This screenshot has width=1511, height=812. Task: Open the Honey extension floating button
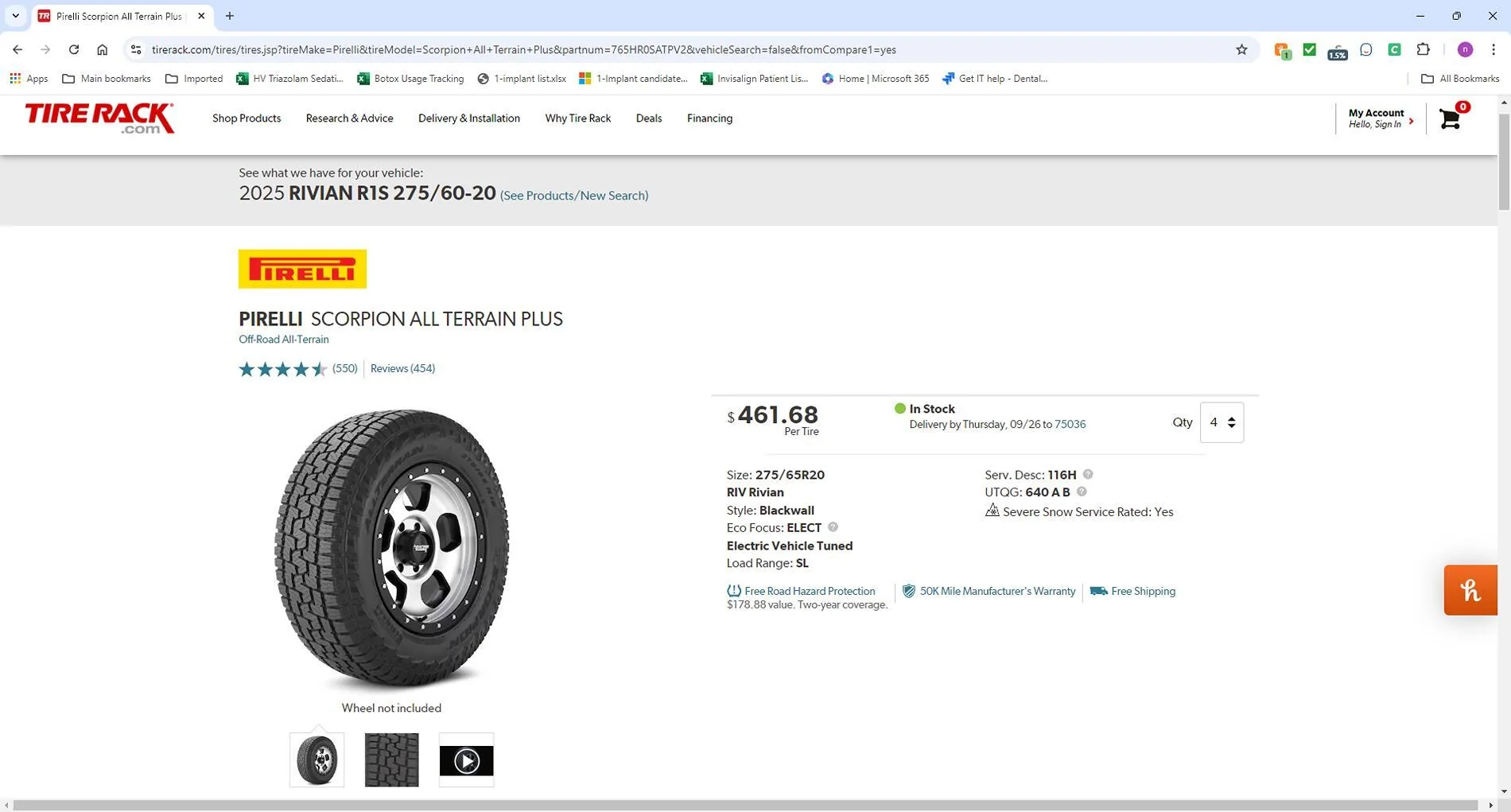pyautogui.click(x=1470, y=590)
